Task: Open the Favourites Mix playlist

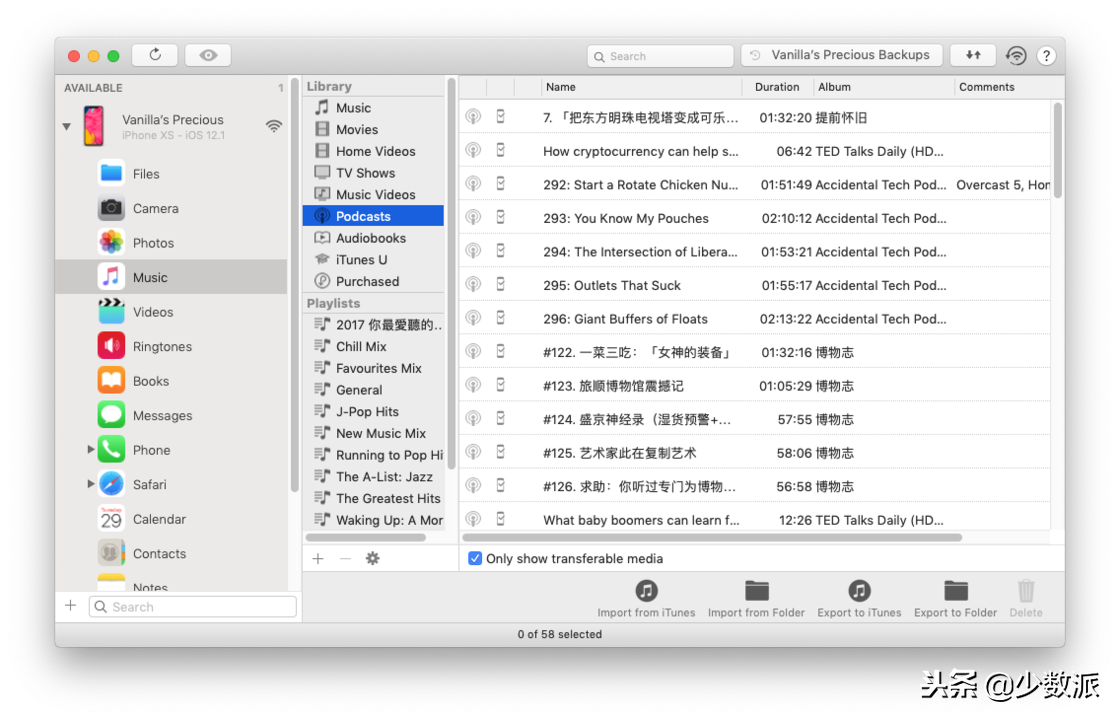Action: (374, 368)
